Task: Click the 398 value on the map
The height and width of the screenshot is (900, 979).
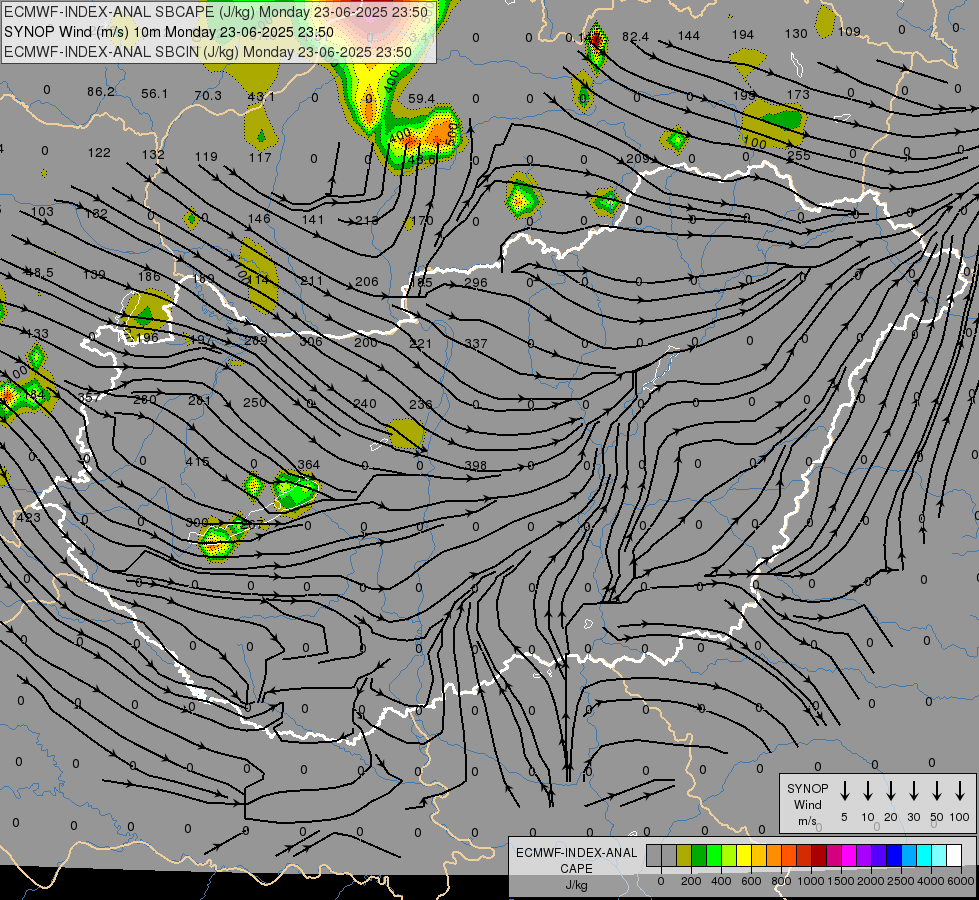Action: [x=476, y=466]
